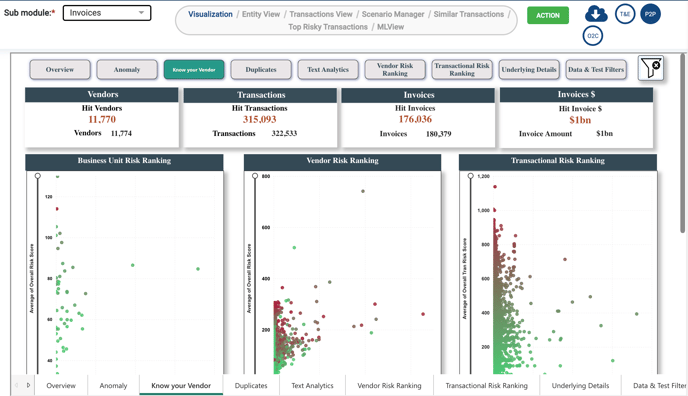Switch to Entity View
The width and height of the screenshot is (688, 396).
[261, 14]
